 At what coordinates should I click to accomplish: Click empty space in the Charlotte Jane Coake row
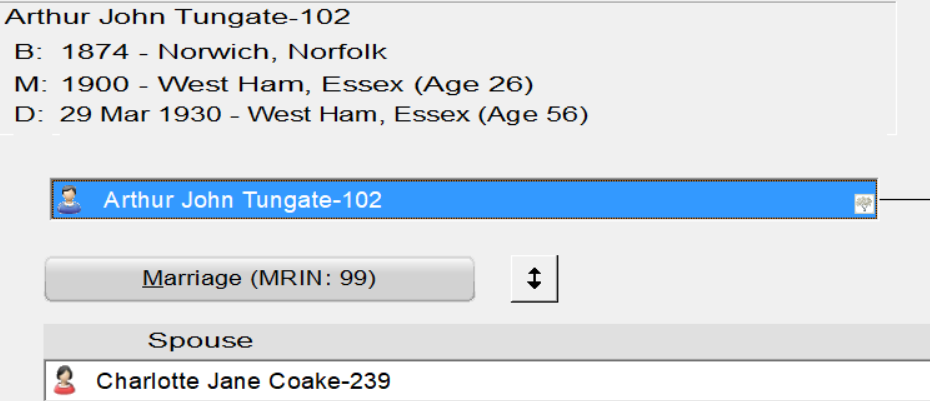[x=652, y=381]
